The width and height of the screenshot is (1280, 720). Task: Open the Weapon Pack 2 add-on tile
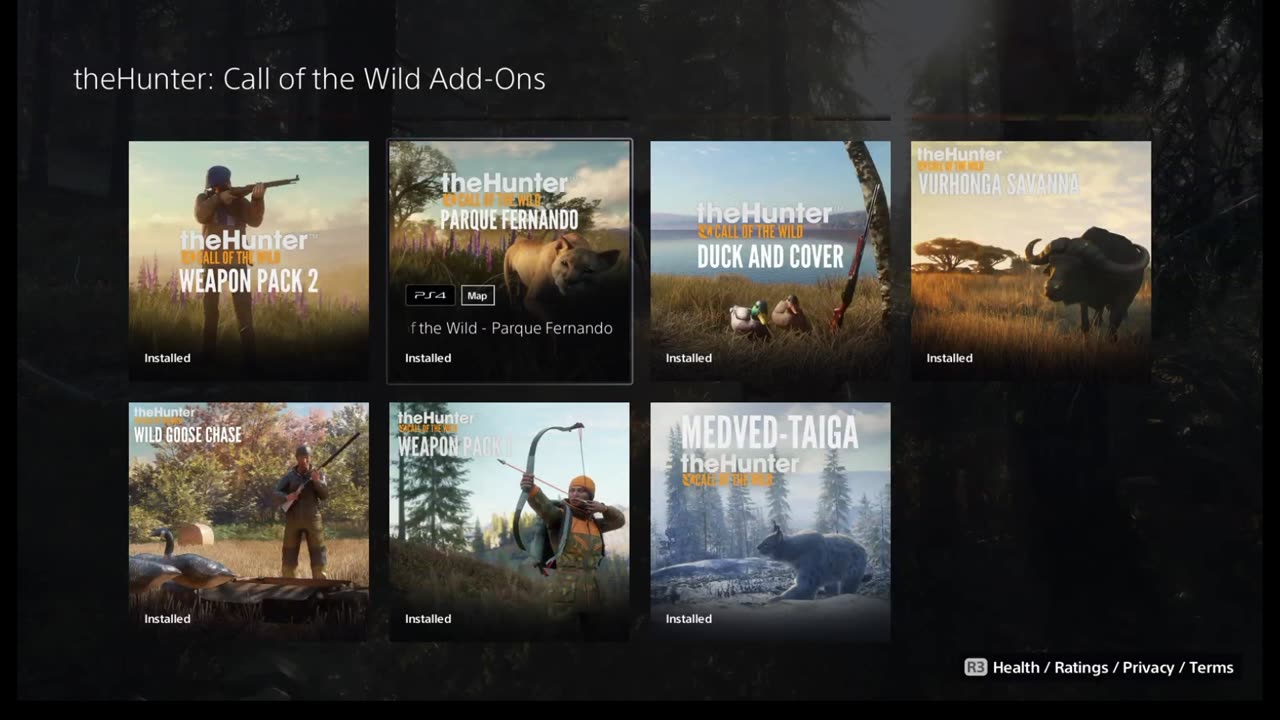coord(249,261)
